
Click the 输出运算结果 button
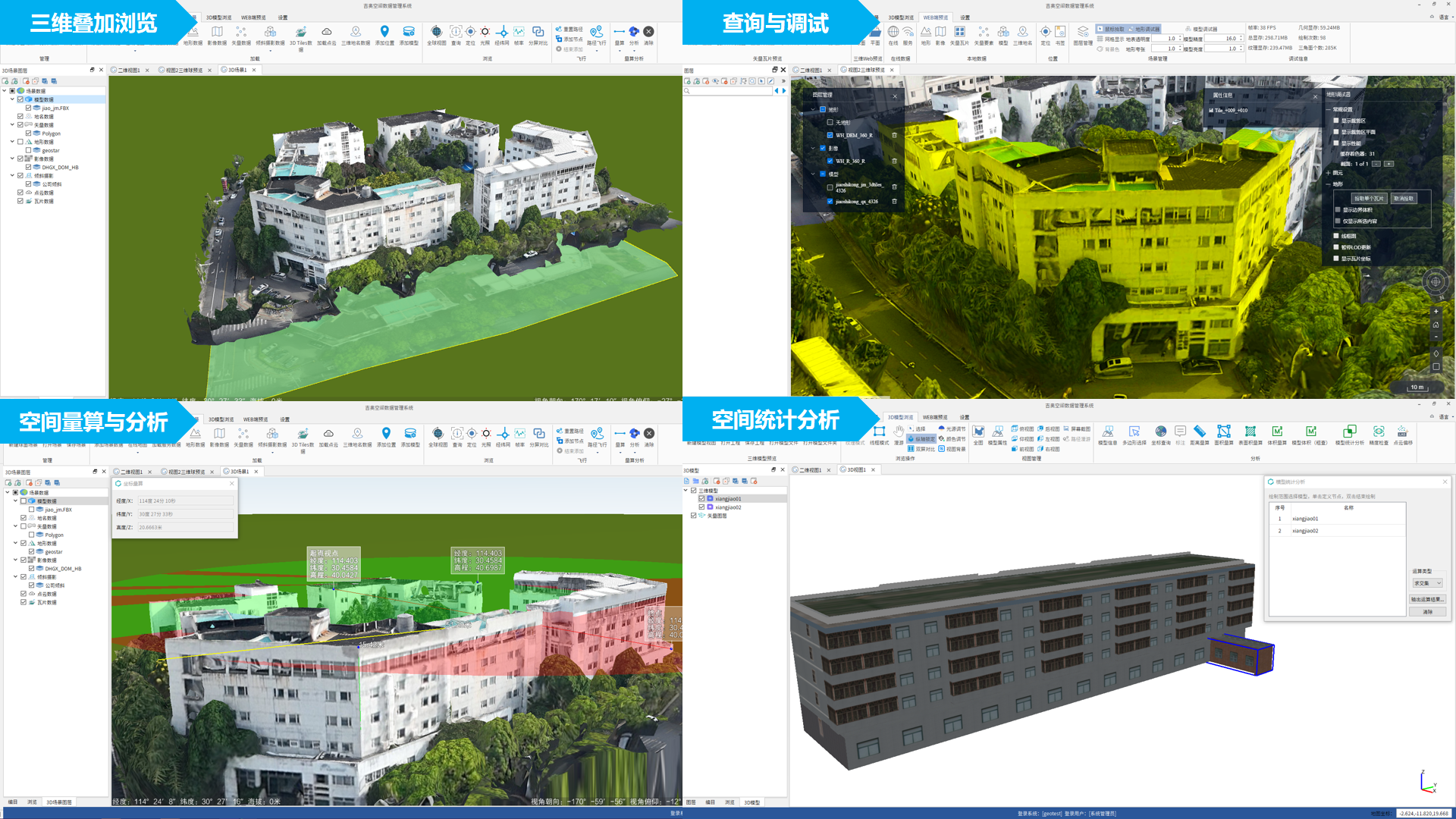(x=1427, y=599)
